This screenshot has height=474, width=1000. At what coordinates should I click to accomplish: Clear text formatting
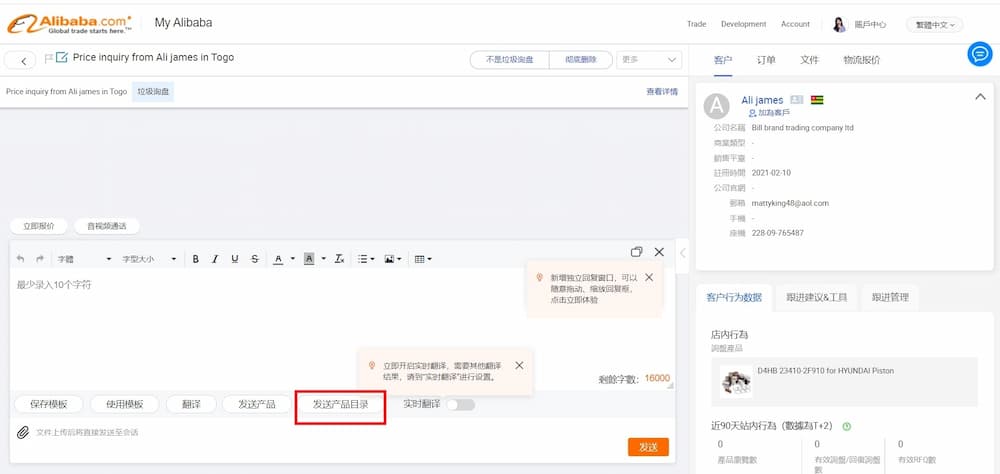coord(339,259)
